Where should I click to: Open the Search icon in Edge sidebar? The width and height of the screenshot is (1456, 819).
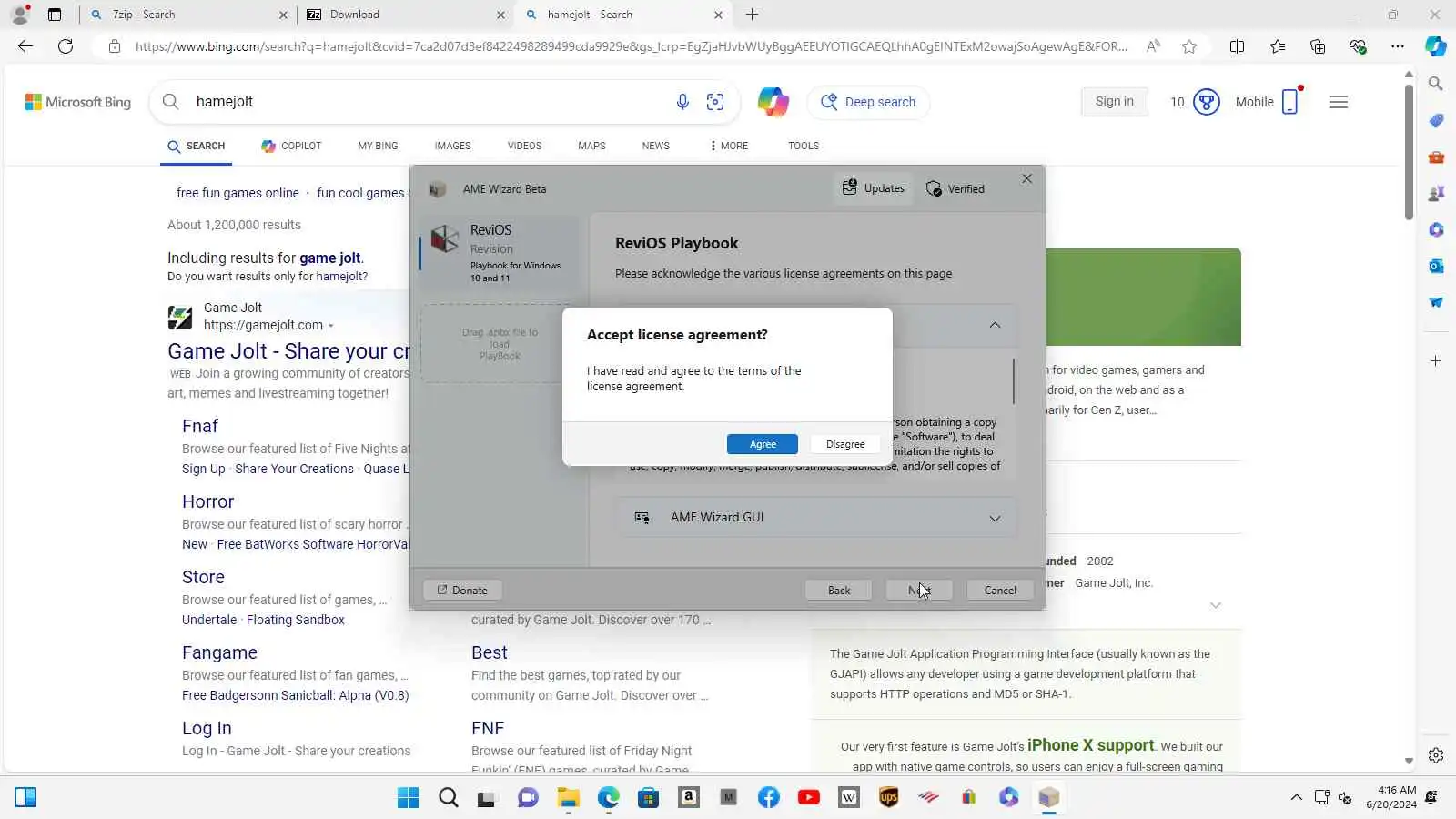pyautogui.click(x=1436, y=84)
